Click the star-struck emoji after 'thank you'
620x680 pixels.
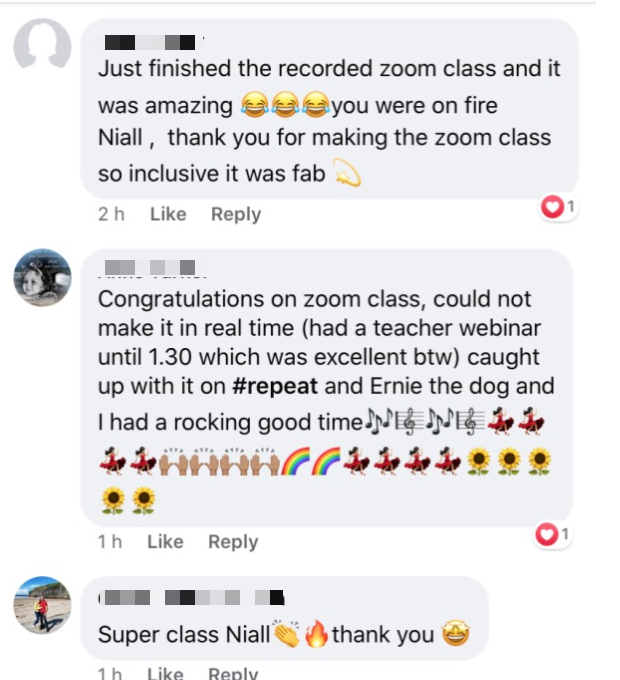pyautogui.click(x=455, y=634)
